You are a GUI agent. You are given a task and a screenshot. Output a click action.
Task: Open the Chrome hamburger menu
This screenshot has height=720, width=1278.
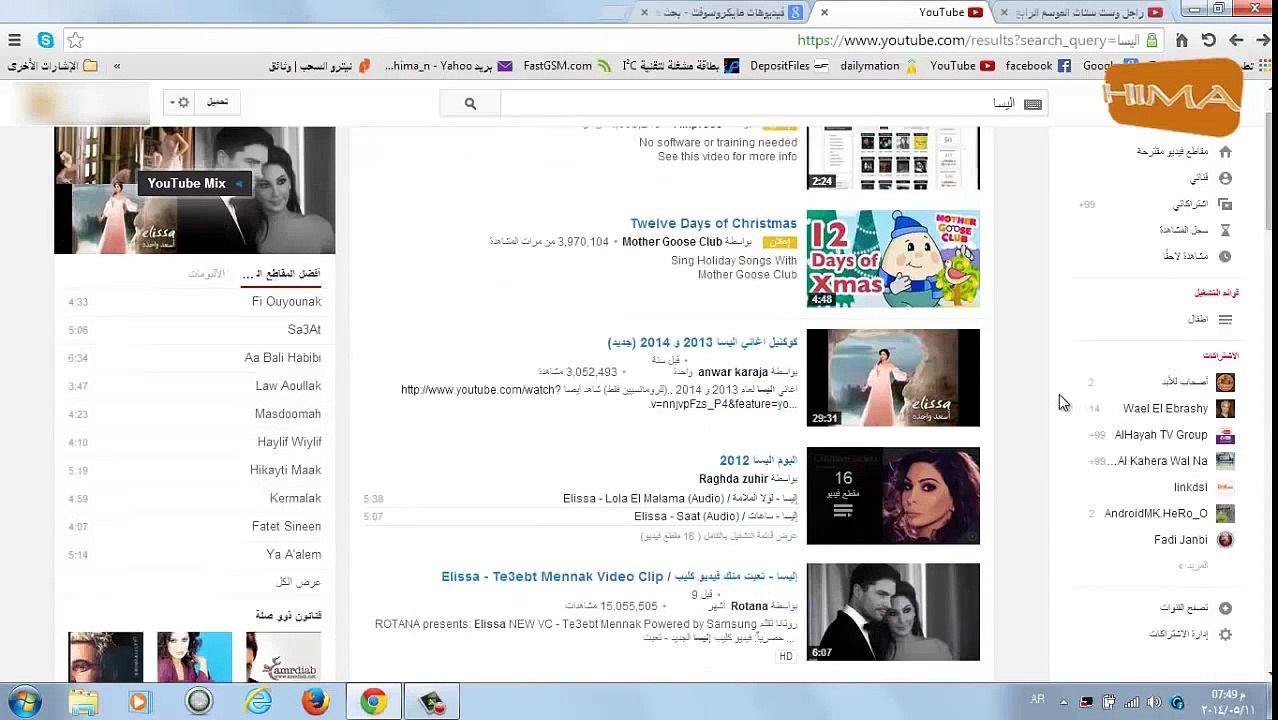[14, 40]
